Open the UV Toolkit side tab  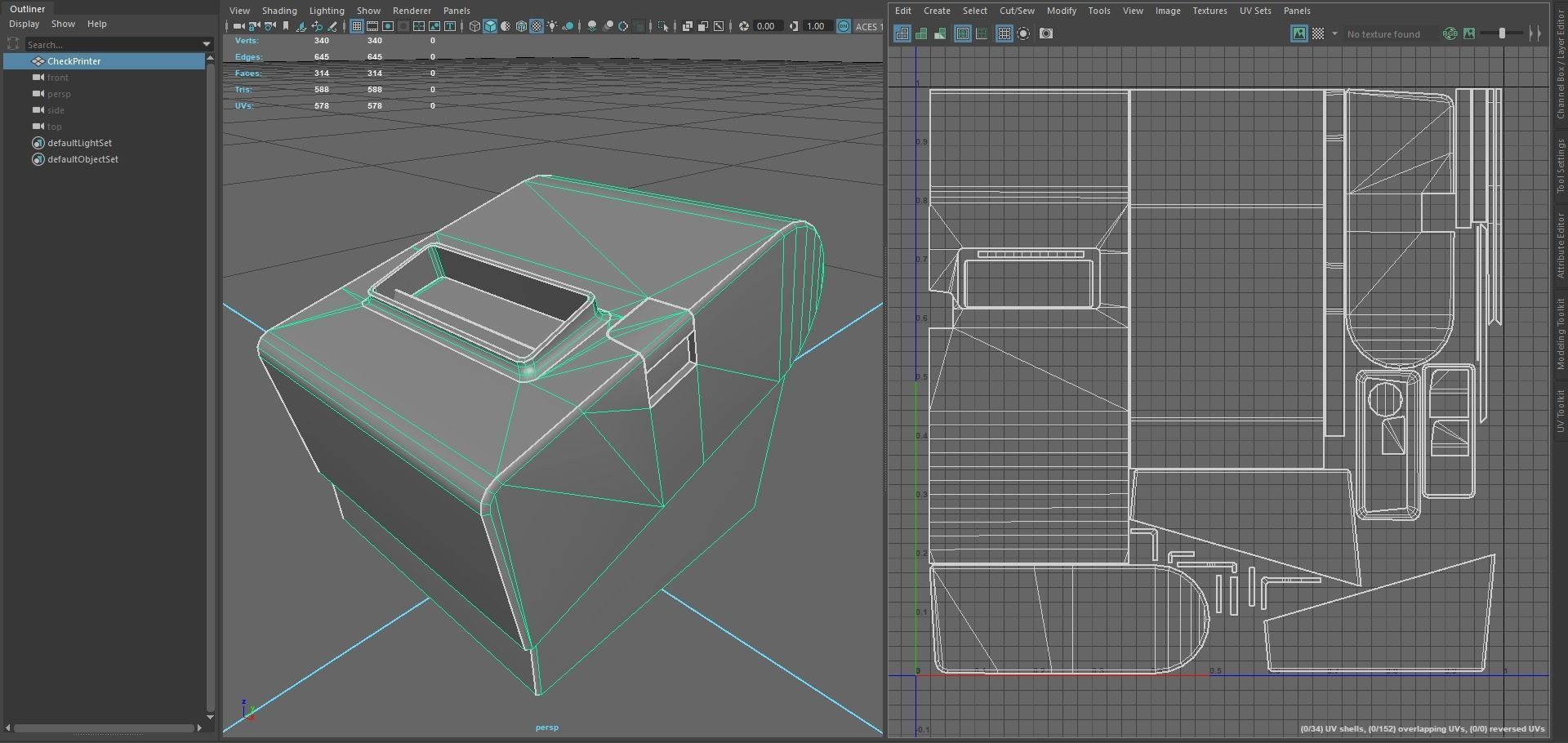pos(1560,411)
